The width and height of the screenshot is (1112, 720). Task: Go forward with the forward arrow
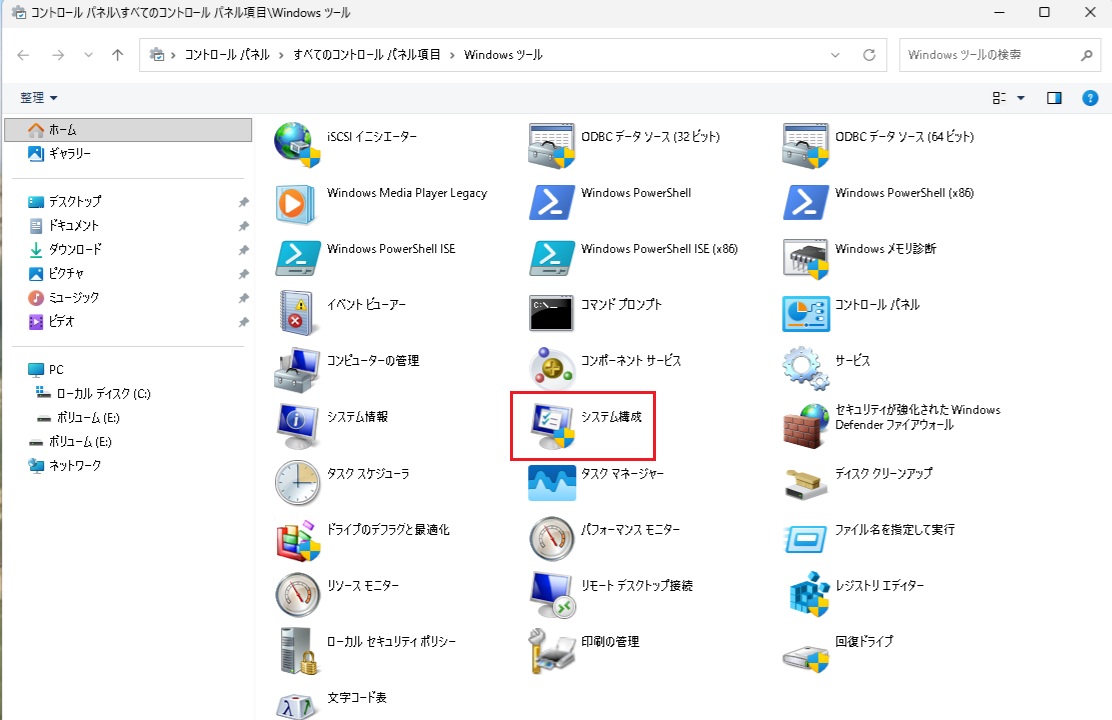pos(58,55)
